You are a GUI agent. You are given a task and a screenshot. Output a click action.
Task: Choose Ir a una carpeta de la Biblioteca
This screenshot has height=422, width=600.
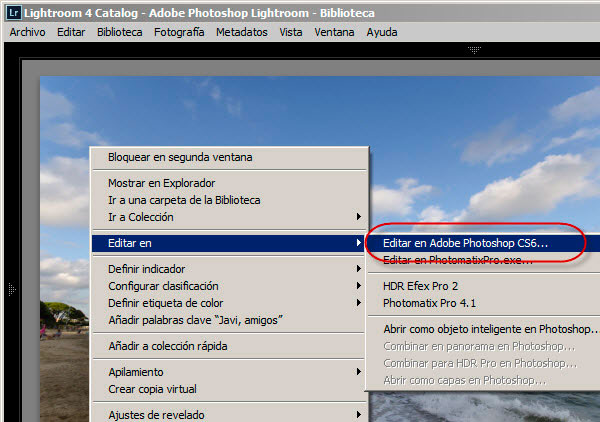tap(230, 200)
